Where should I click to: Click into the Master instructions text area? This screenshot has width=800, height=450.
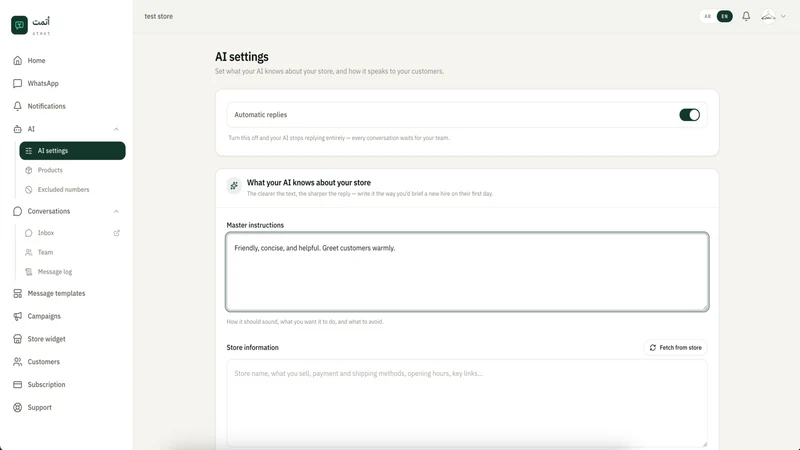[467, 271]
